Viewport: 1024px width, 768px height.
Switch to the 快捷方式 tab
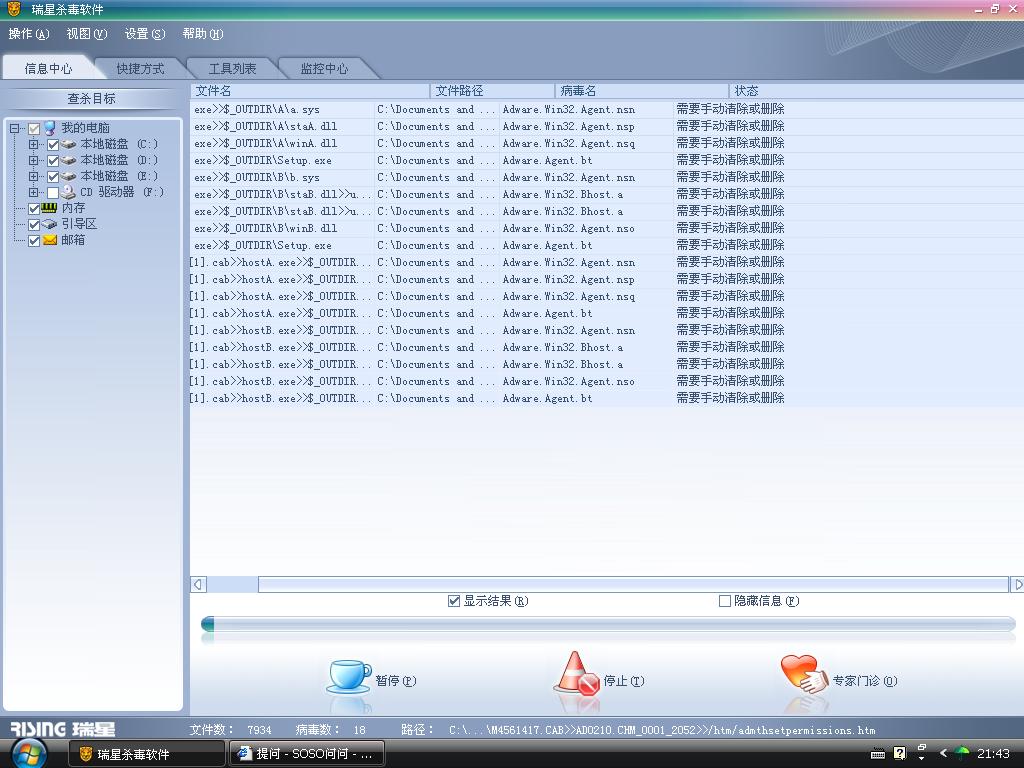click(x=140, y=69)
